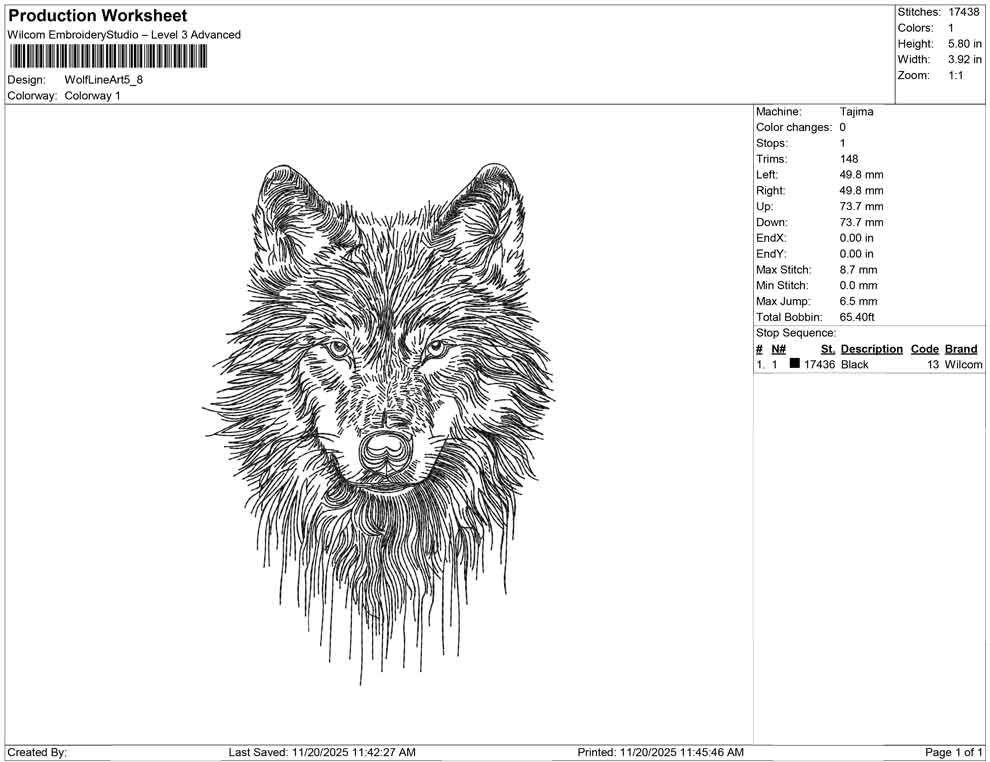Screen dimensions: 990x762
Task: Select the Last Saved timestamp
Action: [320, 752]
